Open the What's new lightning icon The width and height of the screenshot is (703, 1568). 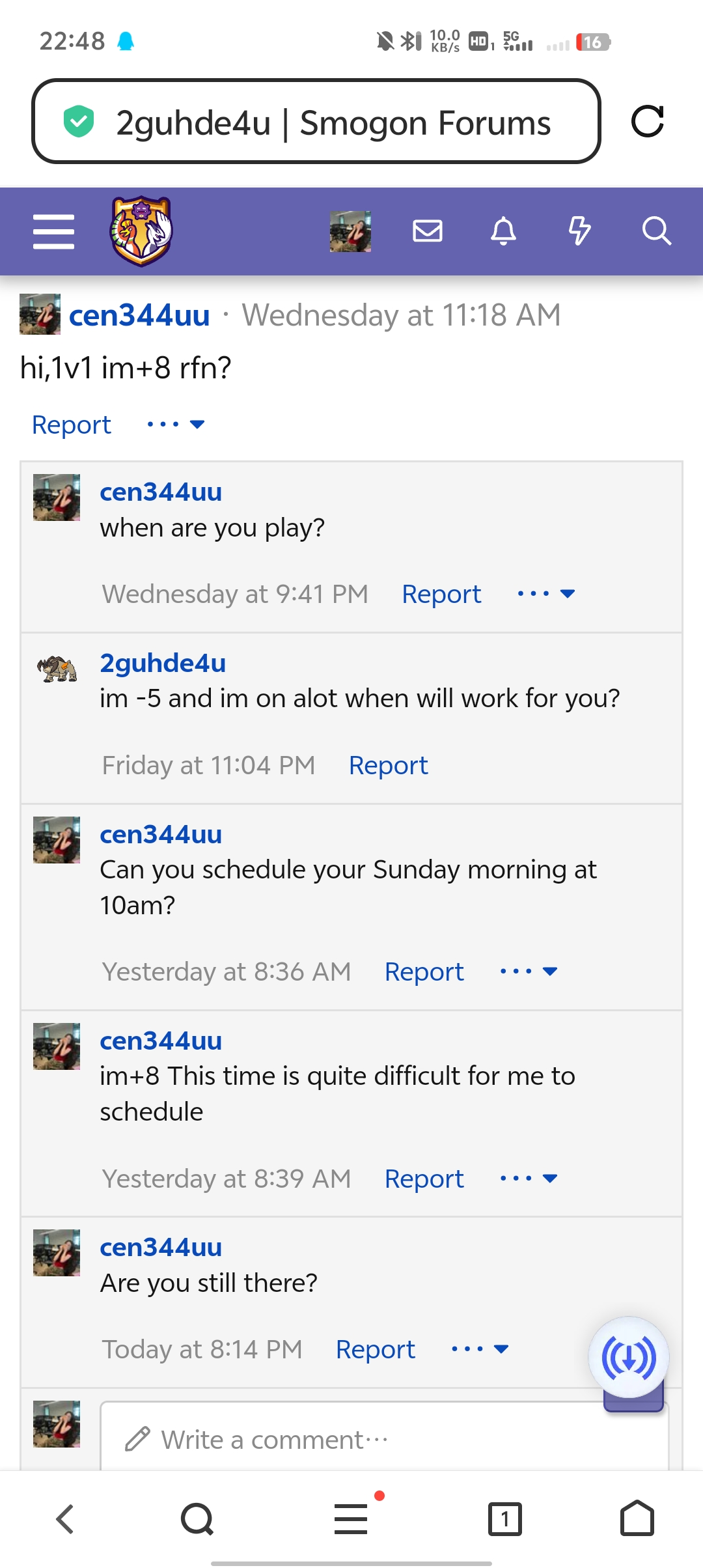click(579, 231)
